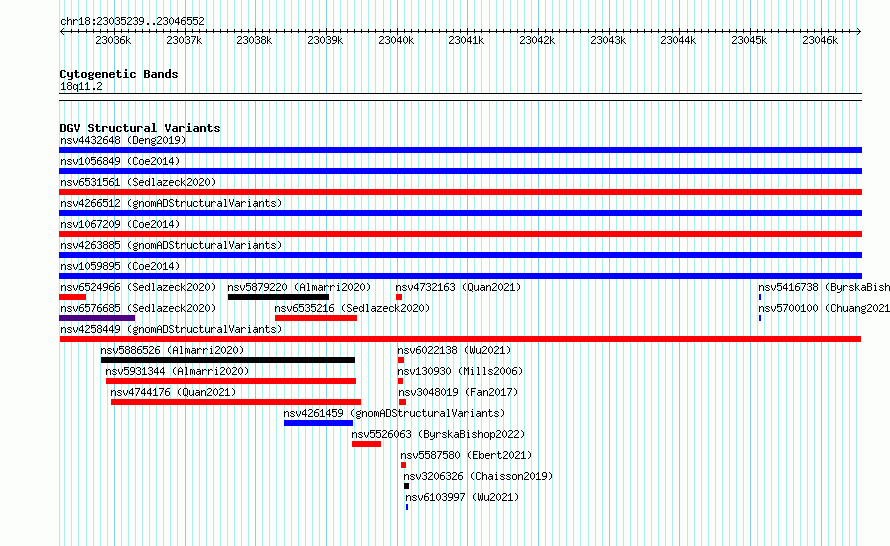Click the short red bar under nsv6524966

pos(73,297)
